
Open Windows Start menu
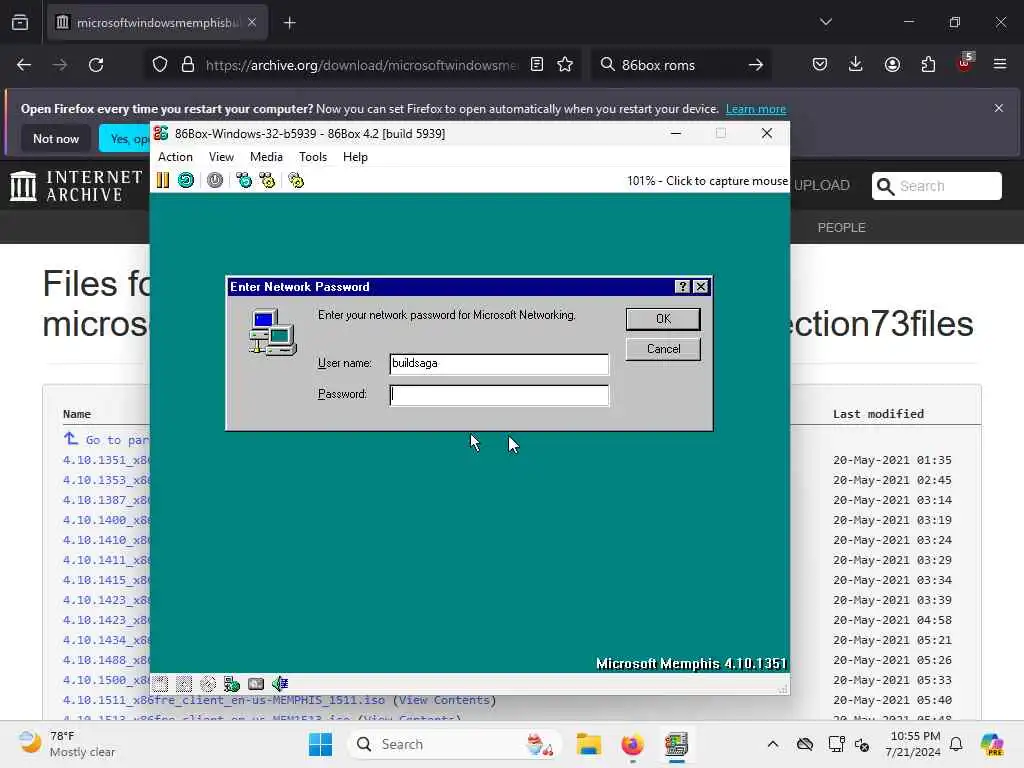[x=321, y=744]
